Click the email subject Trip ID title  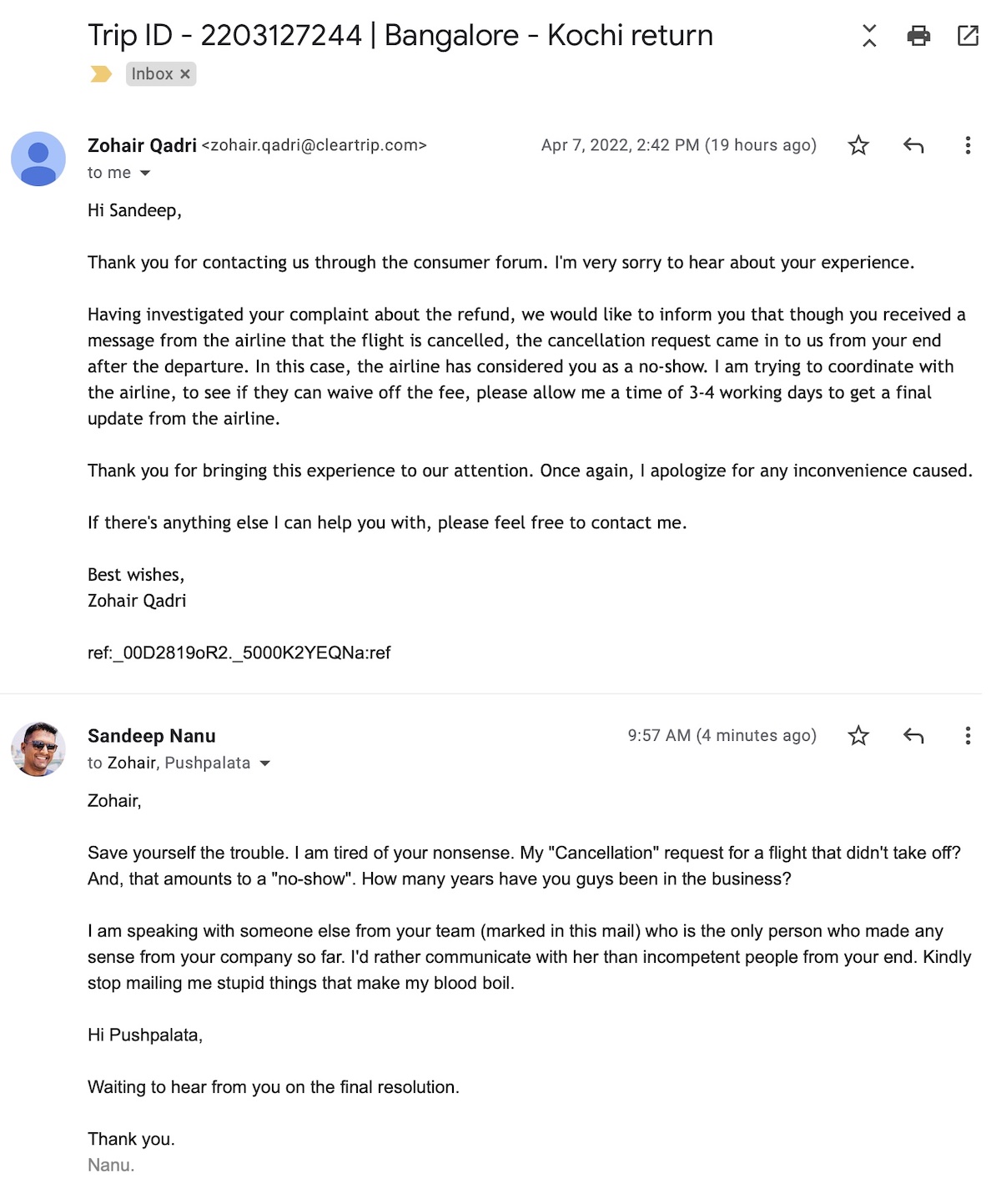[400, 35]
